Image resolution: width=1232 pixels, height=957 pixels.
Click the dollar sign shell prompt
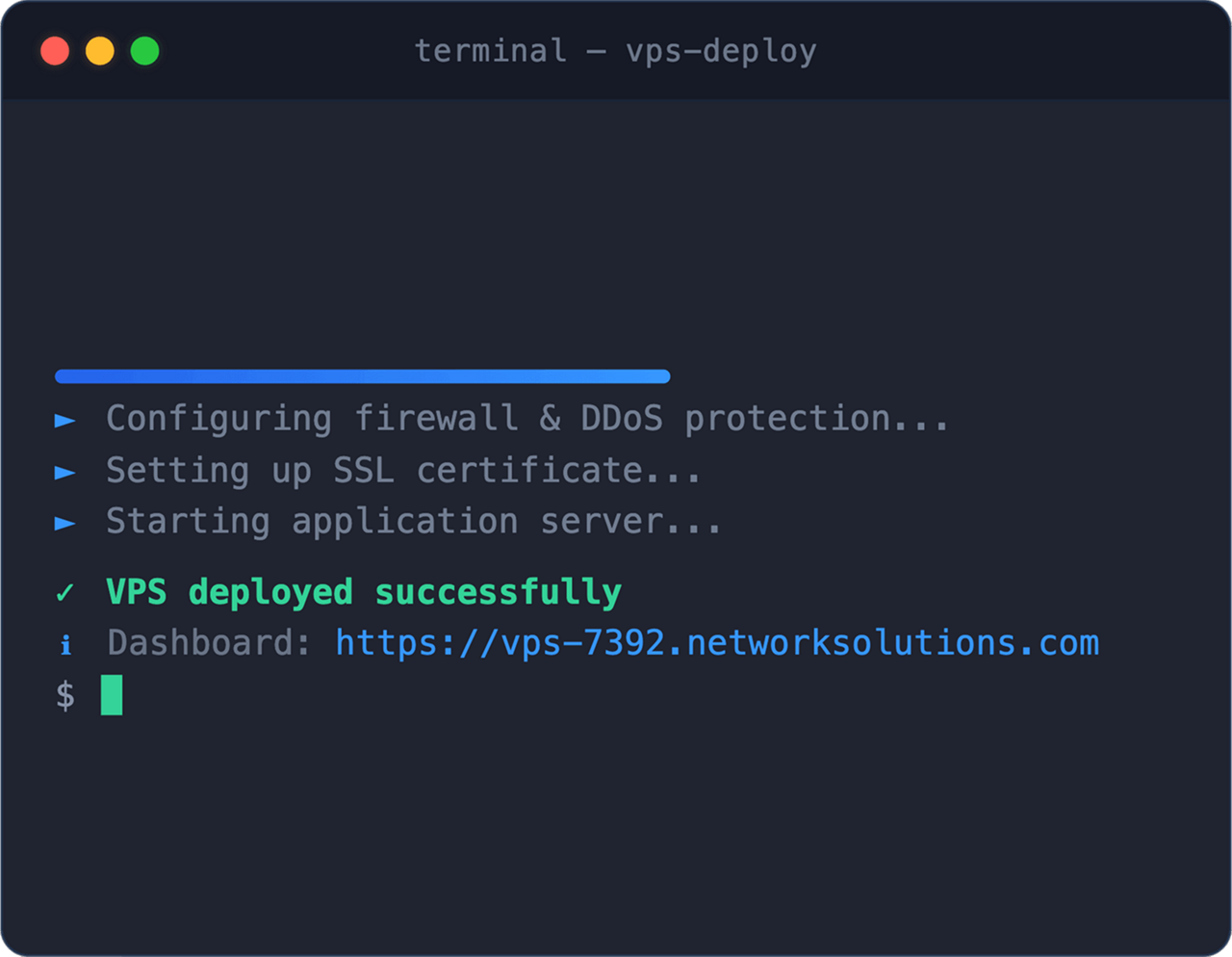65,694
